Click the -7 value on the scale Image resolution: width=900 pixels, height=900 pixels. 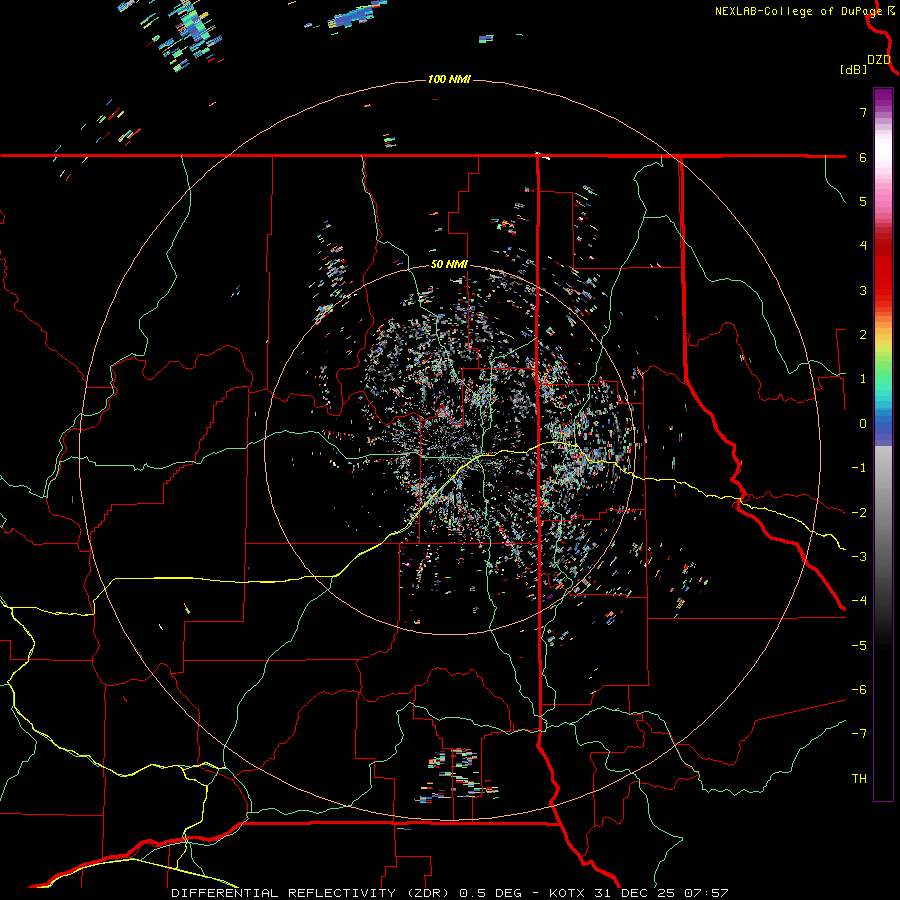pyautogui.click(x=859, y=734)
